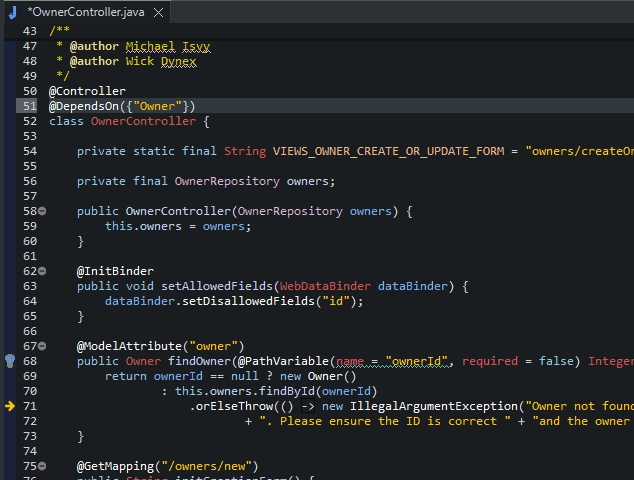Click the lambda arrow in orElseThrow
Screen dimensions: 634x480
[x=308, y=406]
